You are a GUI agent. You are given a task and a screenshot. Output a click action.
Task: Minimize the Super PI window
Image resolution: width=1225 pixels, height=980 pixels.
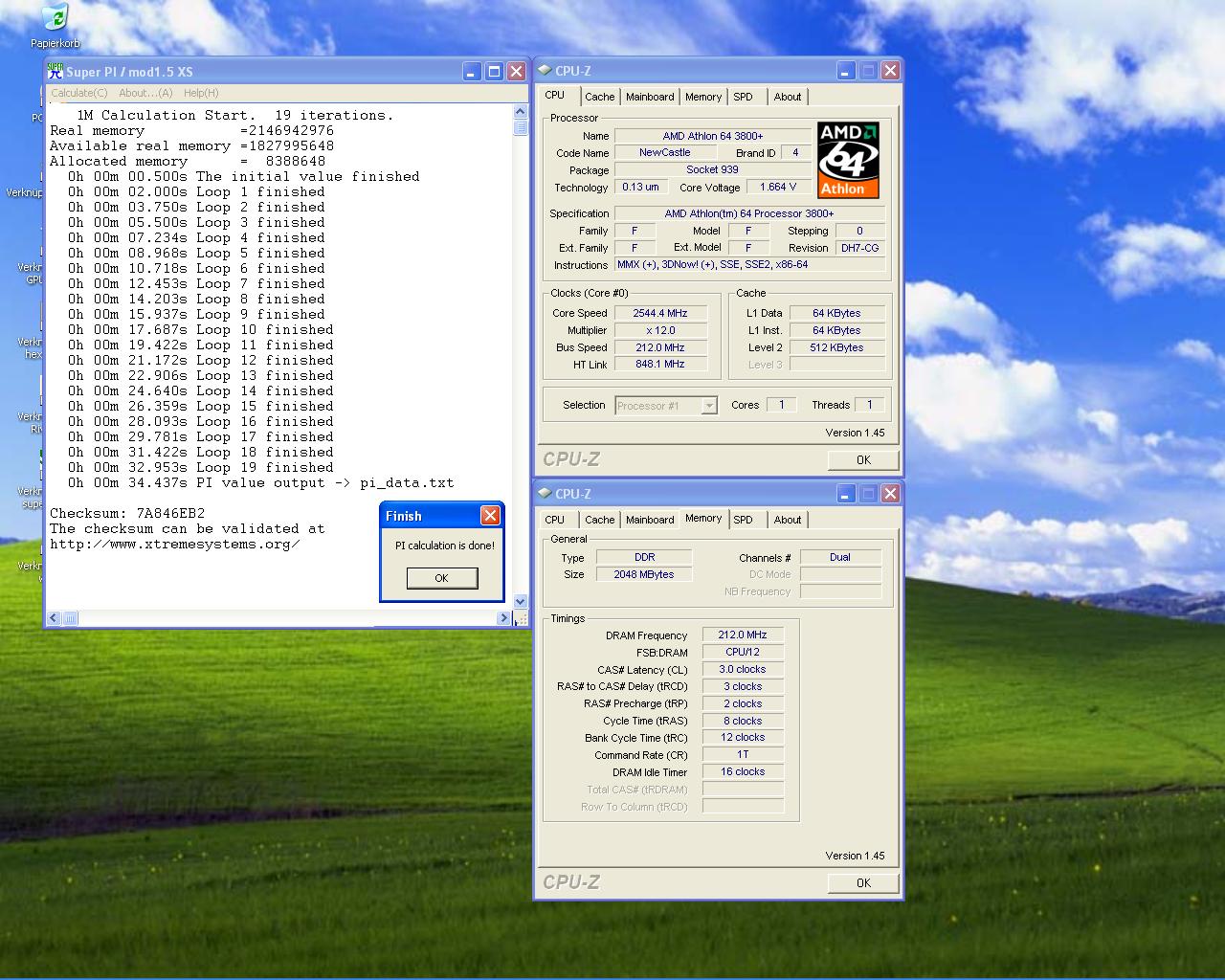pos(472,71)
